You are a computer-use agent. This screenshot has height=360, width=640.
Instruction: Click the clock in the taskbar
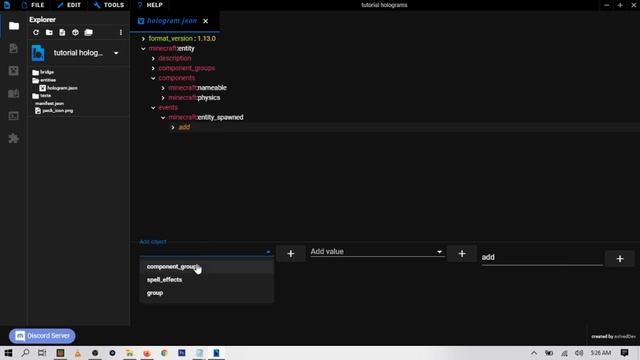coord(600,353)
